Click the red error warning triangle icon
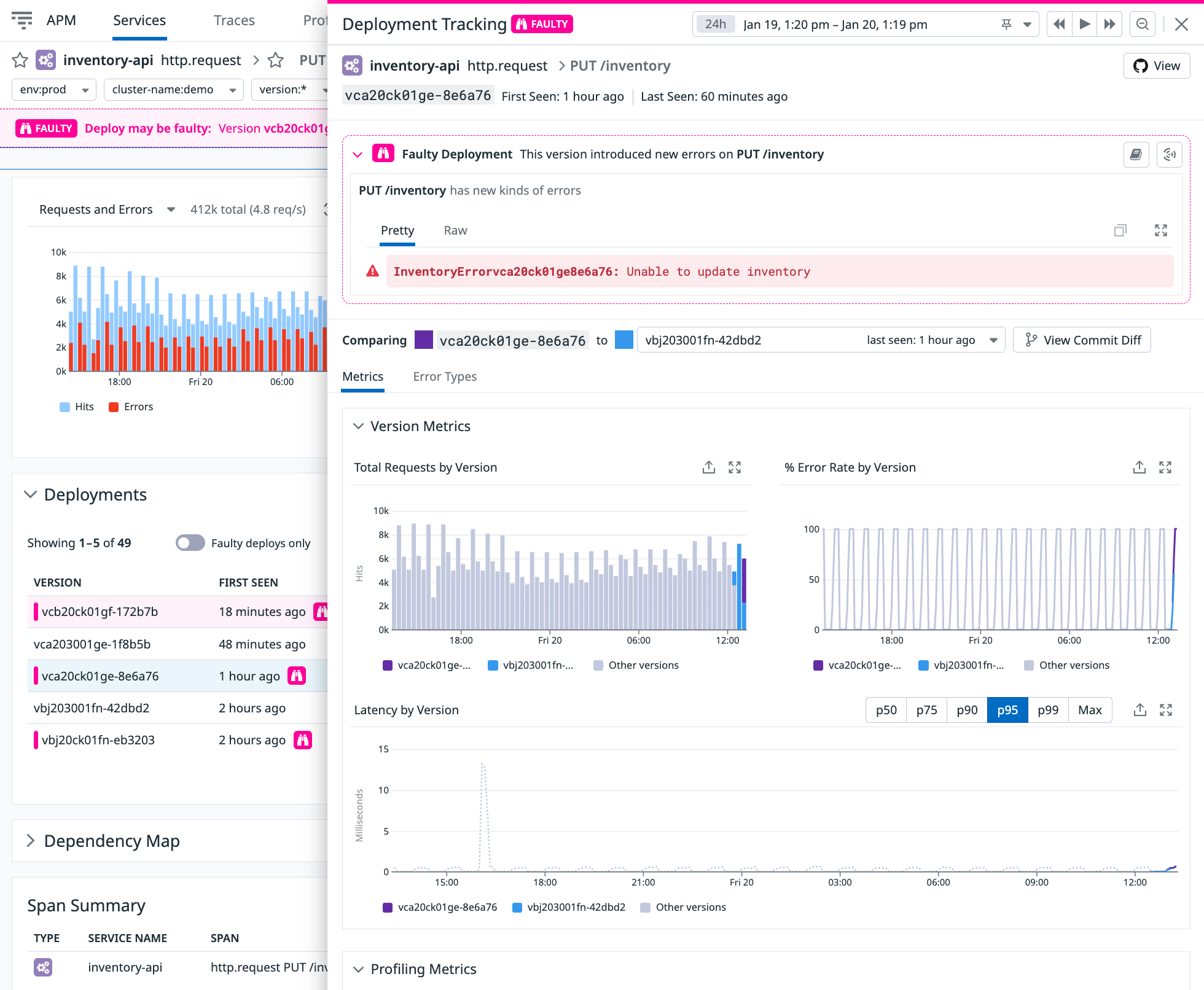The width and height of the screenshot is (1204, 990). coord(372,271)
